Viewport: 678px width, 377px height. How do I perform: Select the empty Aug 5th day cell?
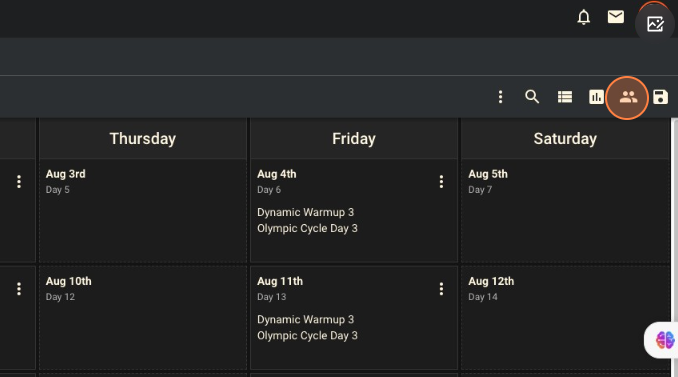pyautogui.click(x=565, y=211)
